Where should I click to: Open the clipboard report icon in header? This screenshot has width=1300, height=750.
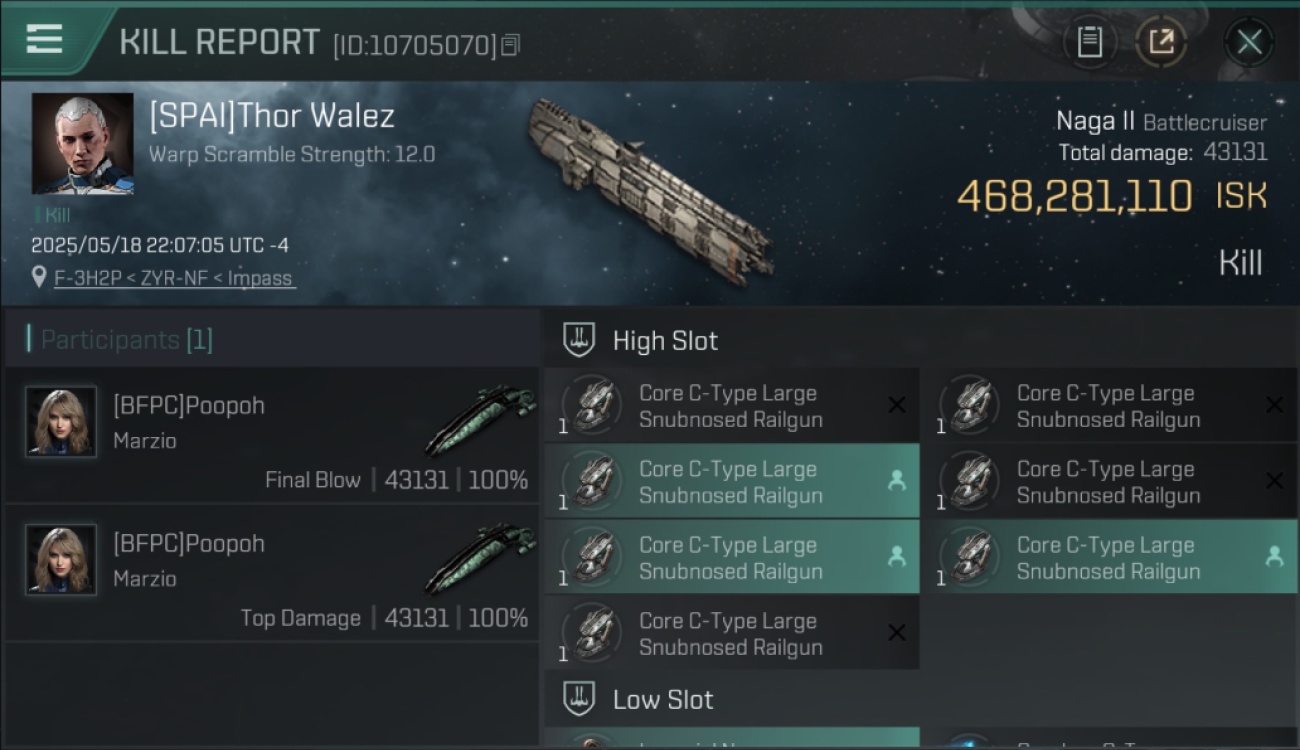pyautogui.click(x=1090, y=42)
